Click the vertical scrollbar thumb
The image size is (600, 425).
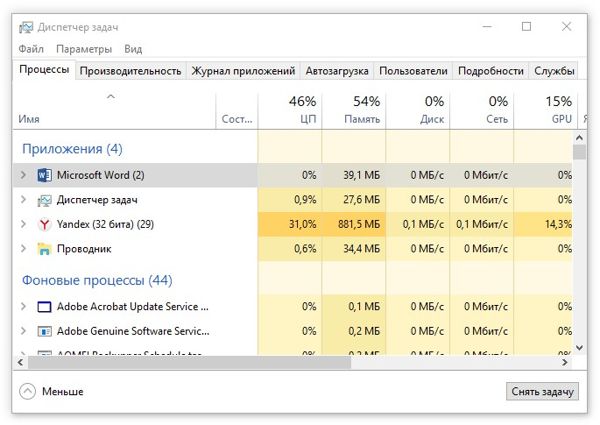coord(579,152)
